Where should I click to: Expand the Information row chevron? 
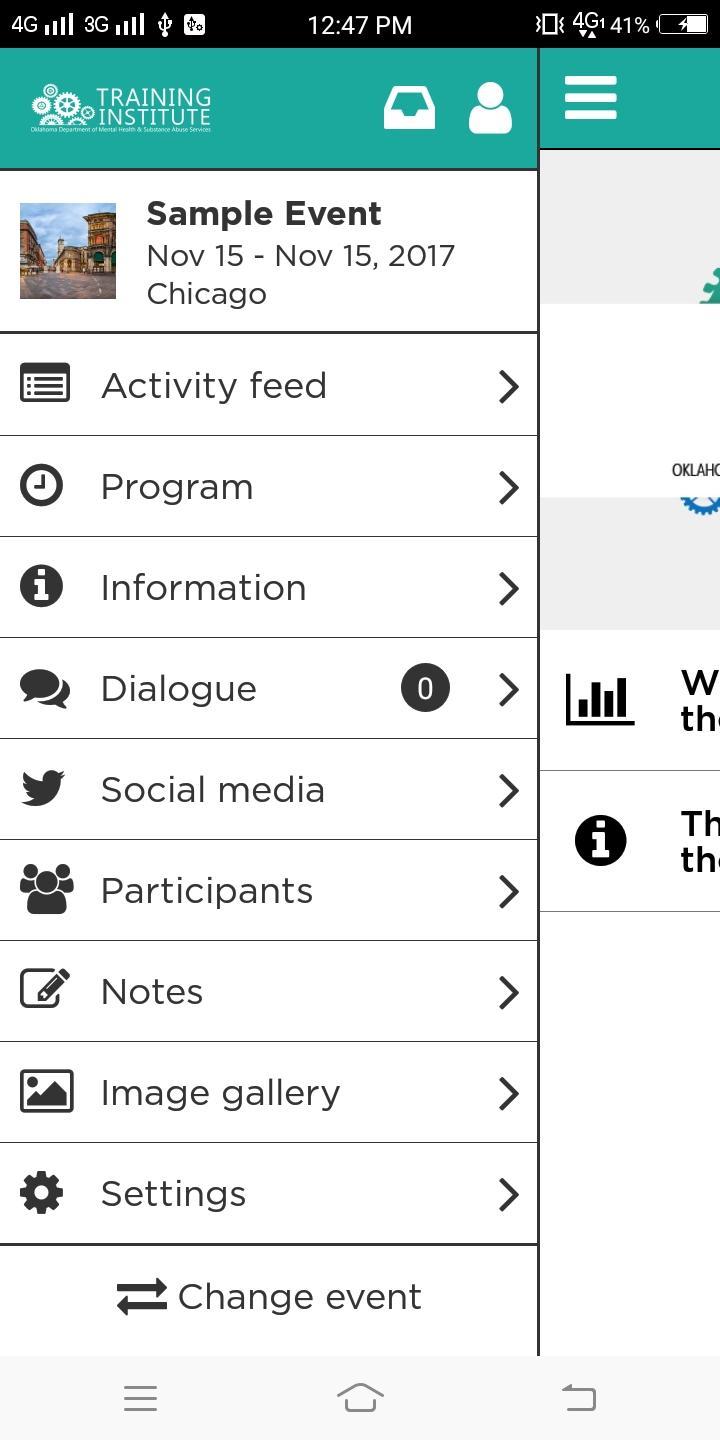pyautogui.click(x=509, y=588)
